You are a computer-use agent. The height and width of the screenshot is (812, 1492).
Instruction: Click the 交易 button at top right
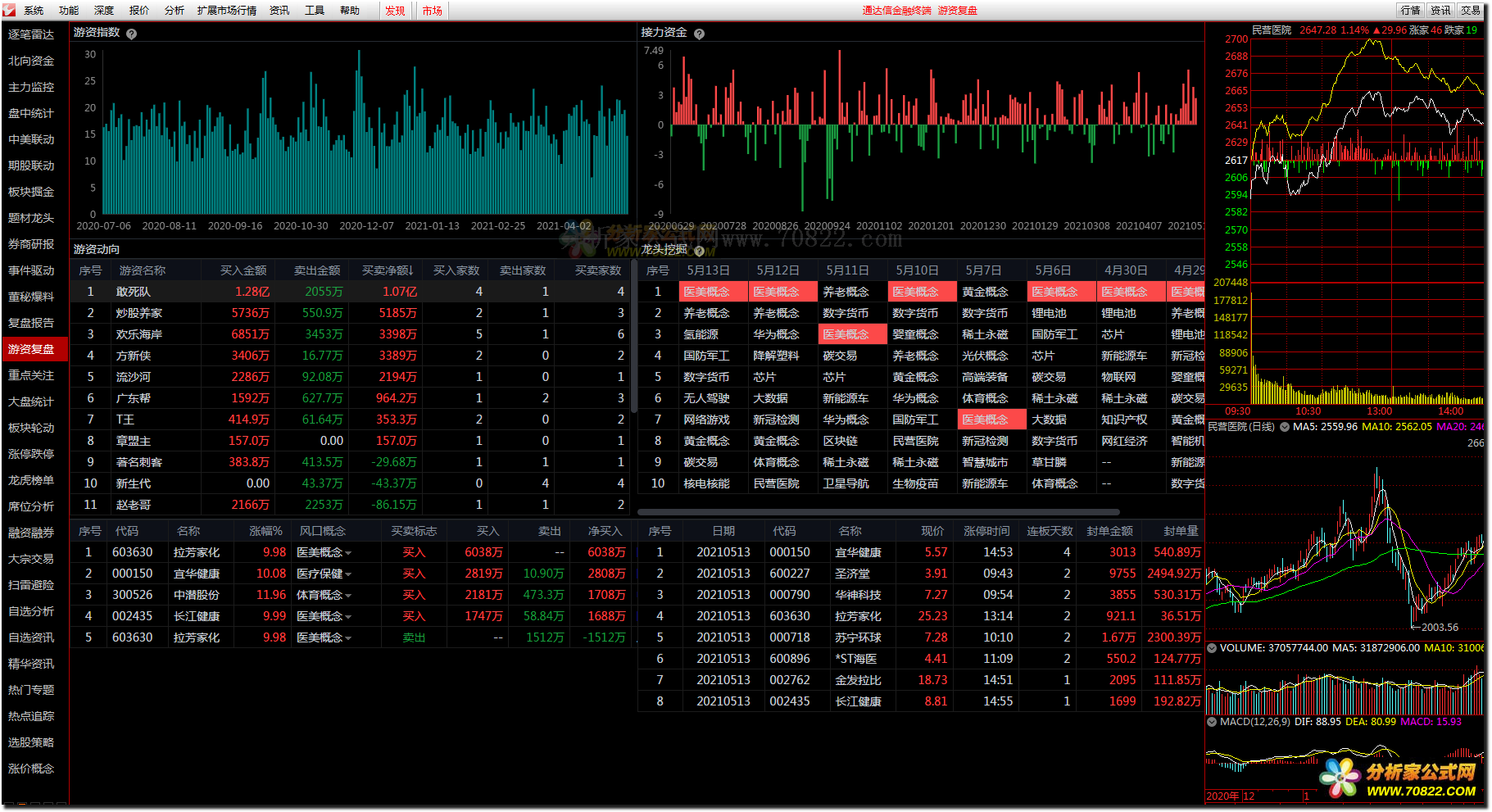click(x=1471, y=10)
